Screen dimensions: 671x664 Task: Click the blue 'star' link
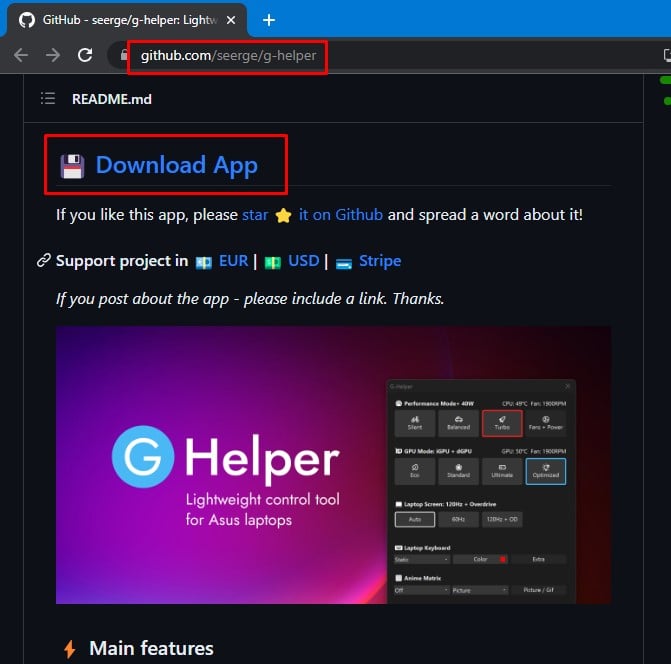pos(255,215)
